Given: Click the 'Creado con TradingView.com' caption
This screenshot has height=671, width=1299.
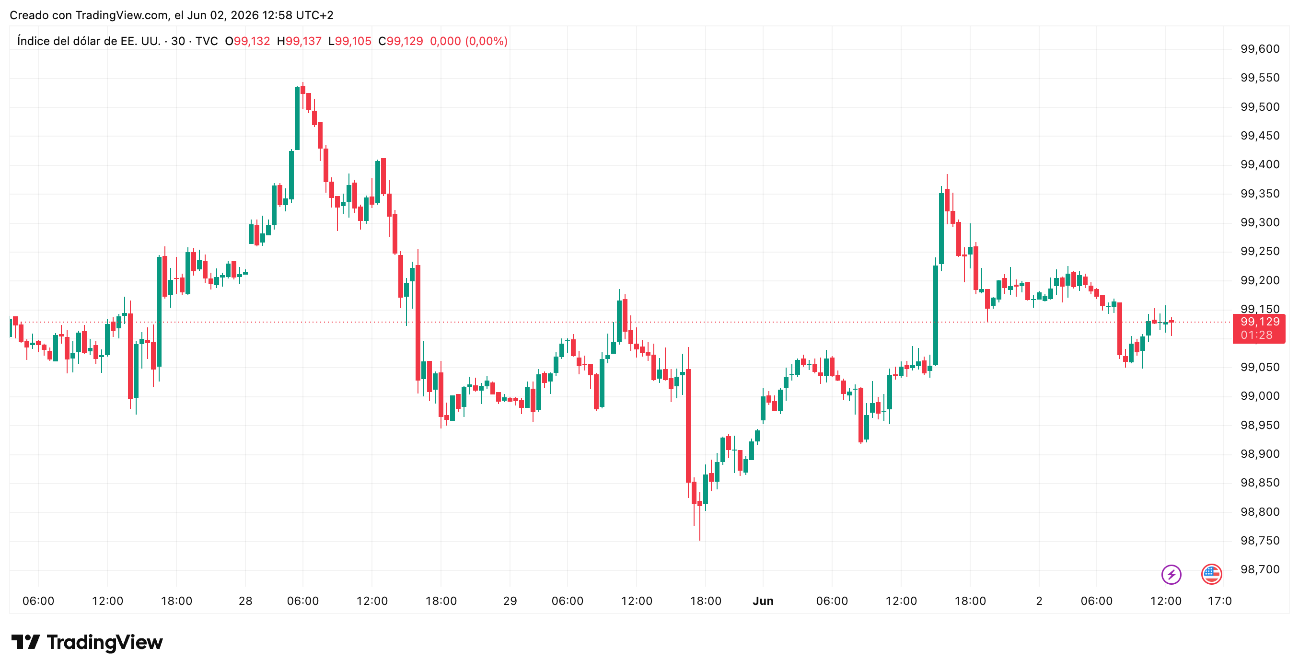Looking at the screenshot, I should tap(89, 15).
